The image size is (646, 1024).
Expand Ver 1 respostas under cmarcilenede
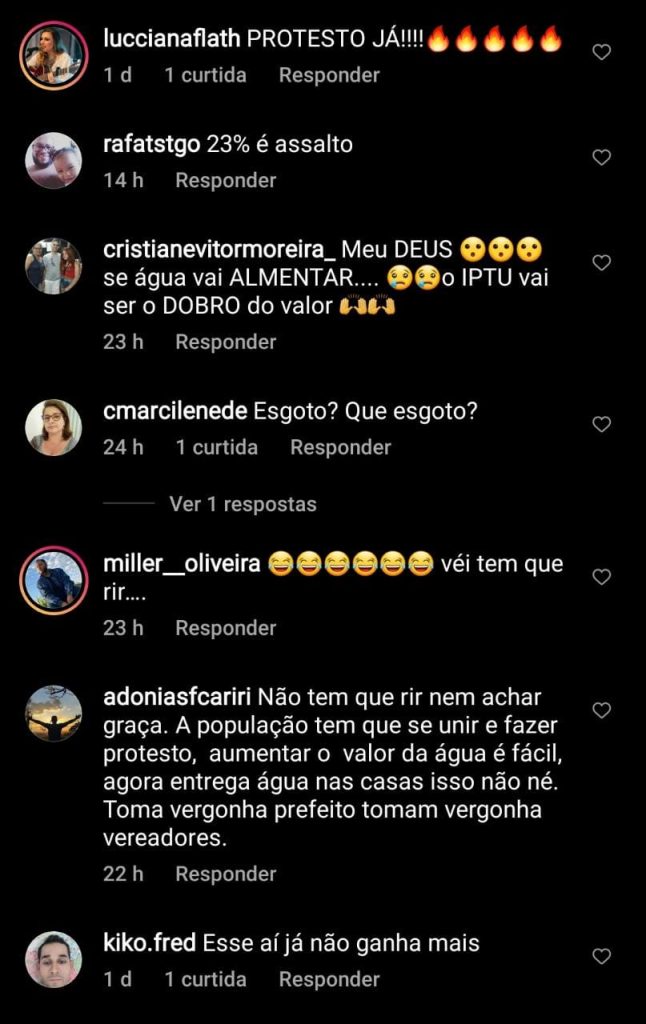tap(242, 504)
